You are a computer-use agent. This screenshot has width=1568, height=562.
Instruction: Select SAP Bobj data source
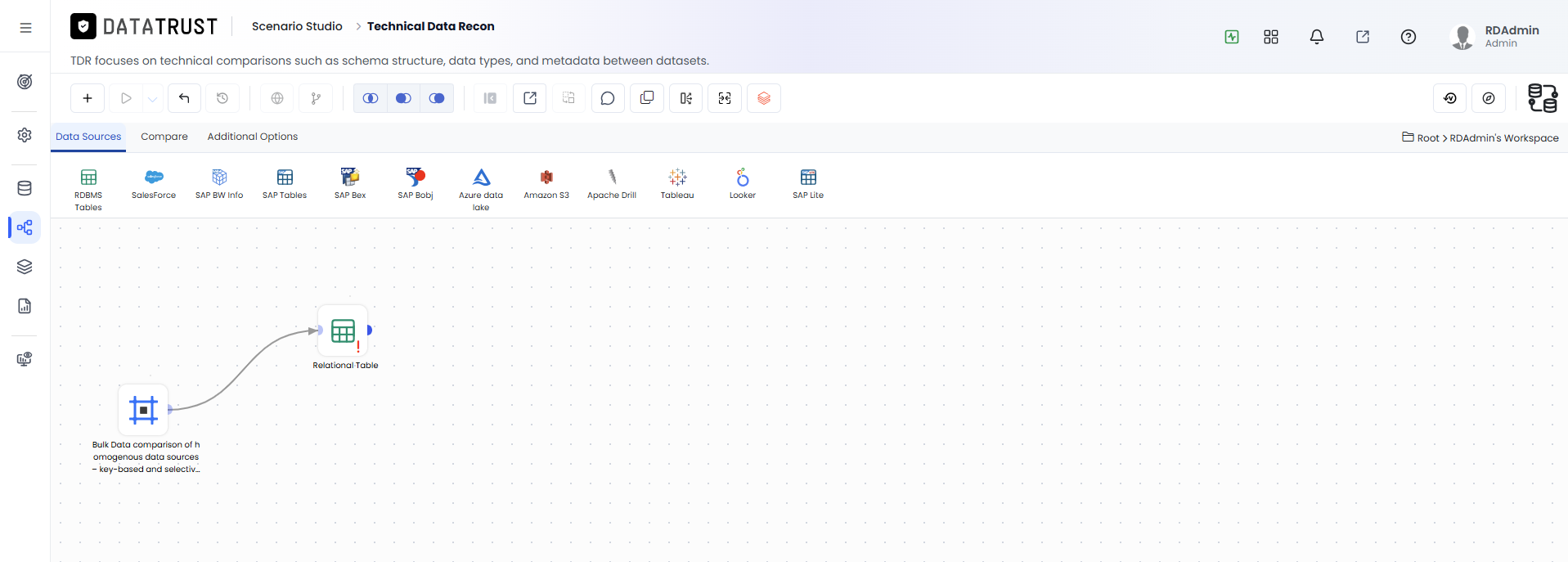[x=416, y=184]
